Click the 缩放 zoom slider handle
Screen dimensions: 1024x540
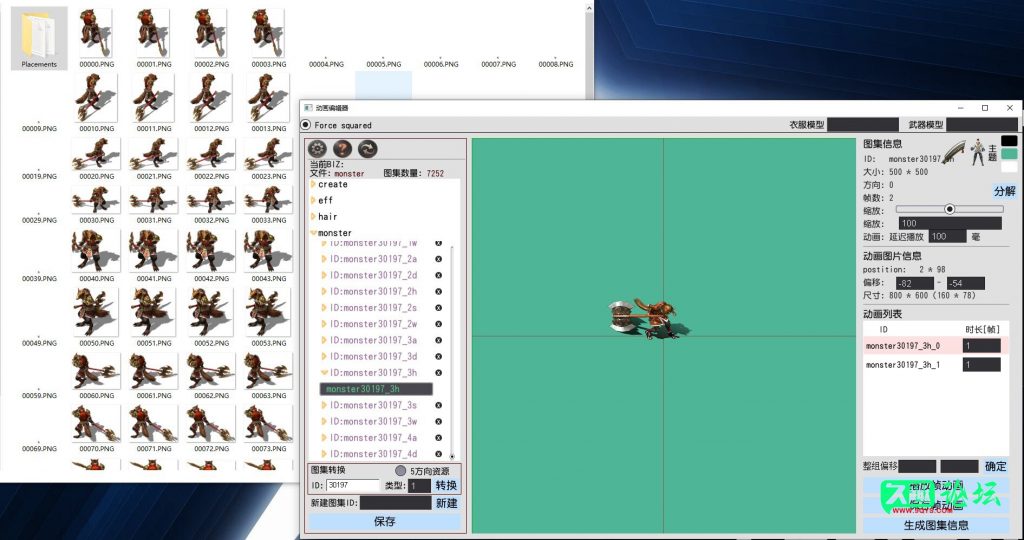pos(950,209)
